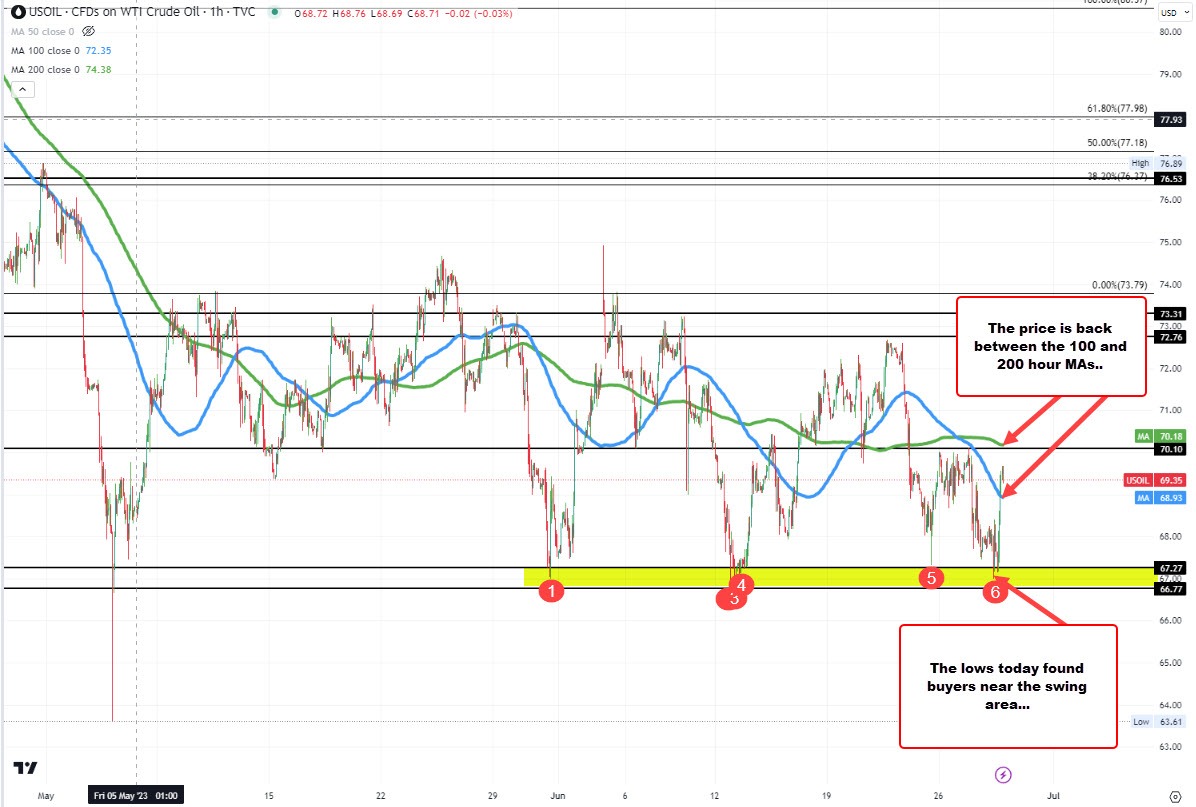Click the MA 200 value 74.38
The width and height of the screenshot is (1196, 807).
pyautogui.click(x=98, y=69)
